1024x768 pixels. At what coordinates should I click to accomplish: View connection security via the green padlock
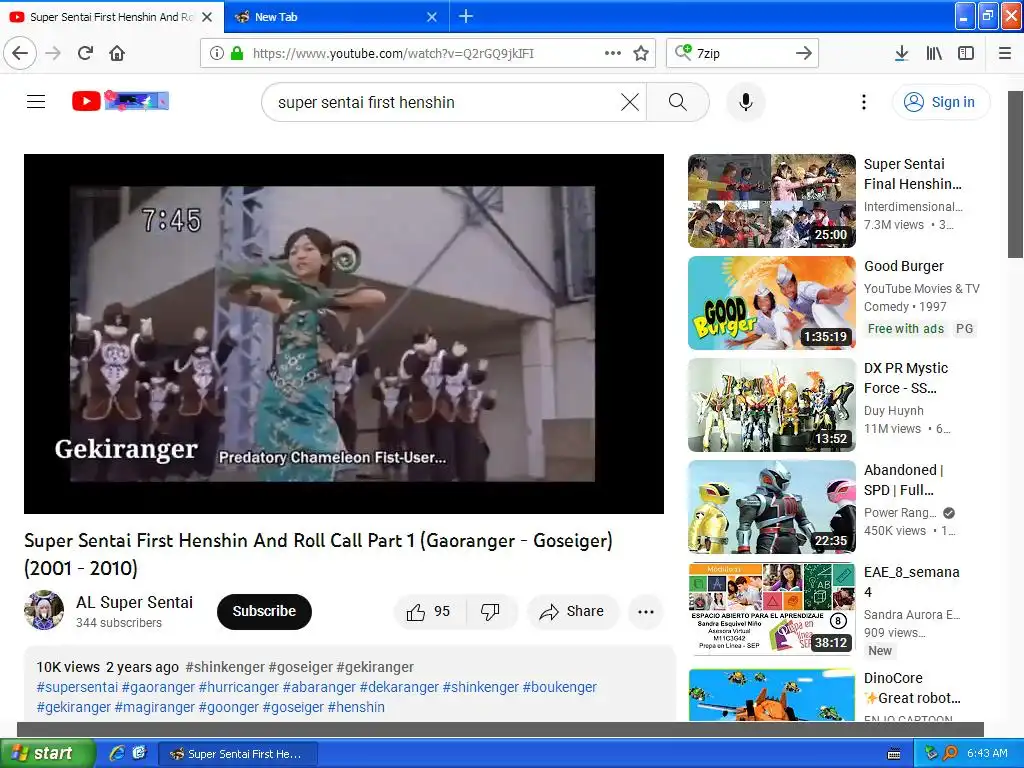click(236, 53)
